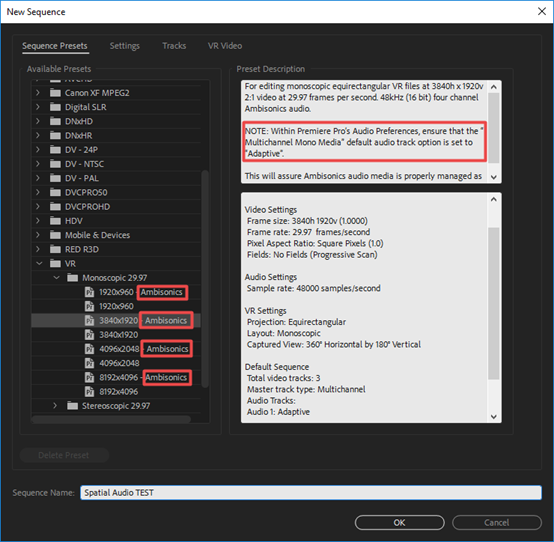Click preset icon for 8192x4096 Ambisonics
Image resolution: width=554 pixels, height=542 pixels.
(x=89, y=377)
